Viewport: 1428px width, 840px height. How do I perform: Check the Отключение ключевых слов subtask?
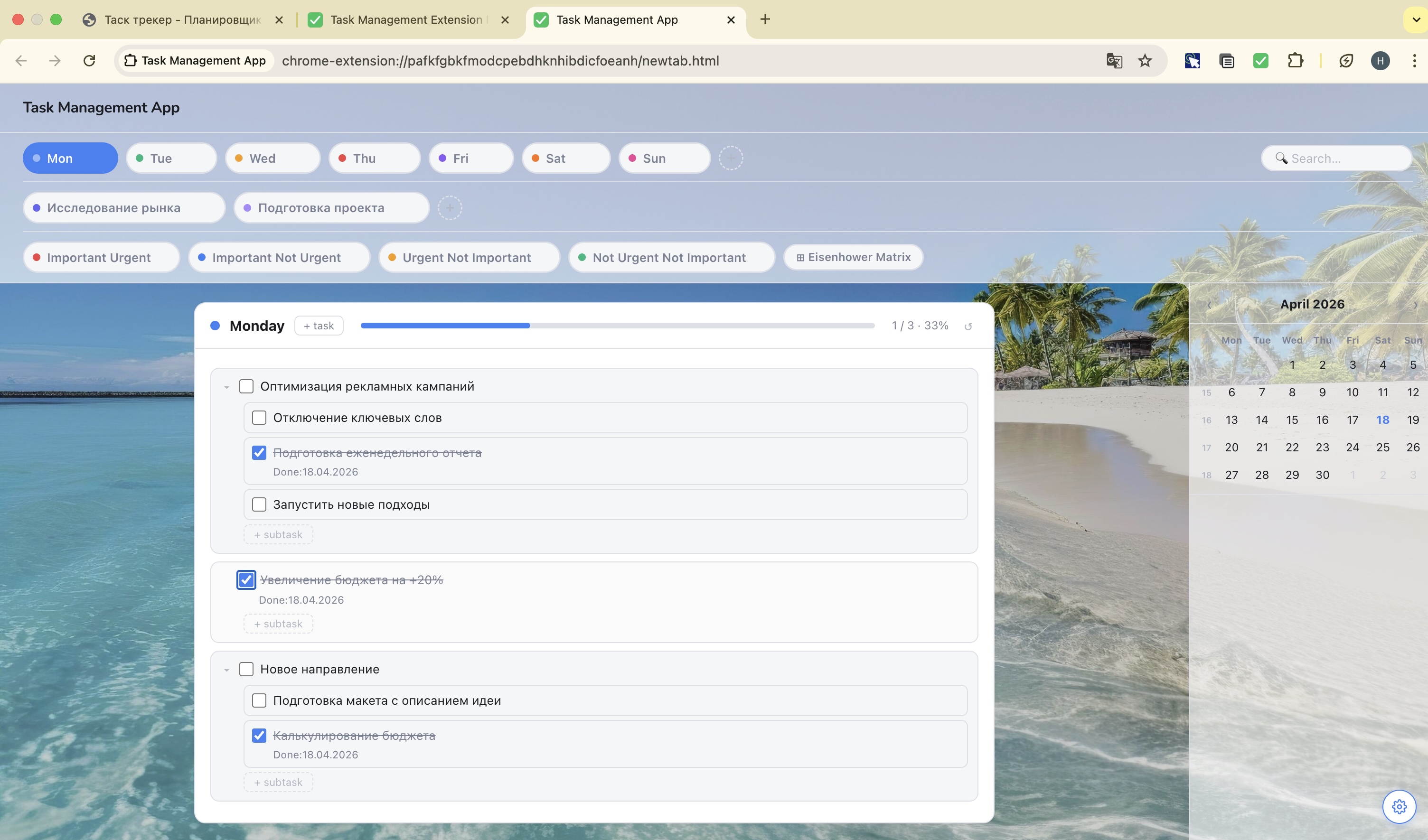(259, 418)
